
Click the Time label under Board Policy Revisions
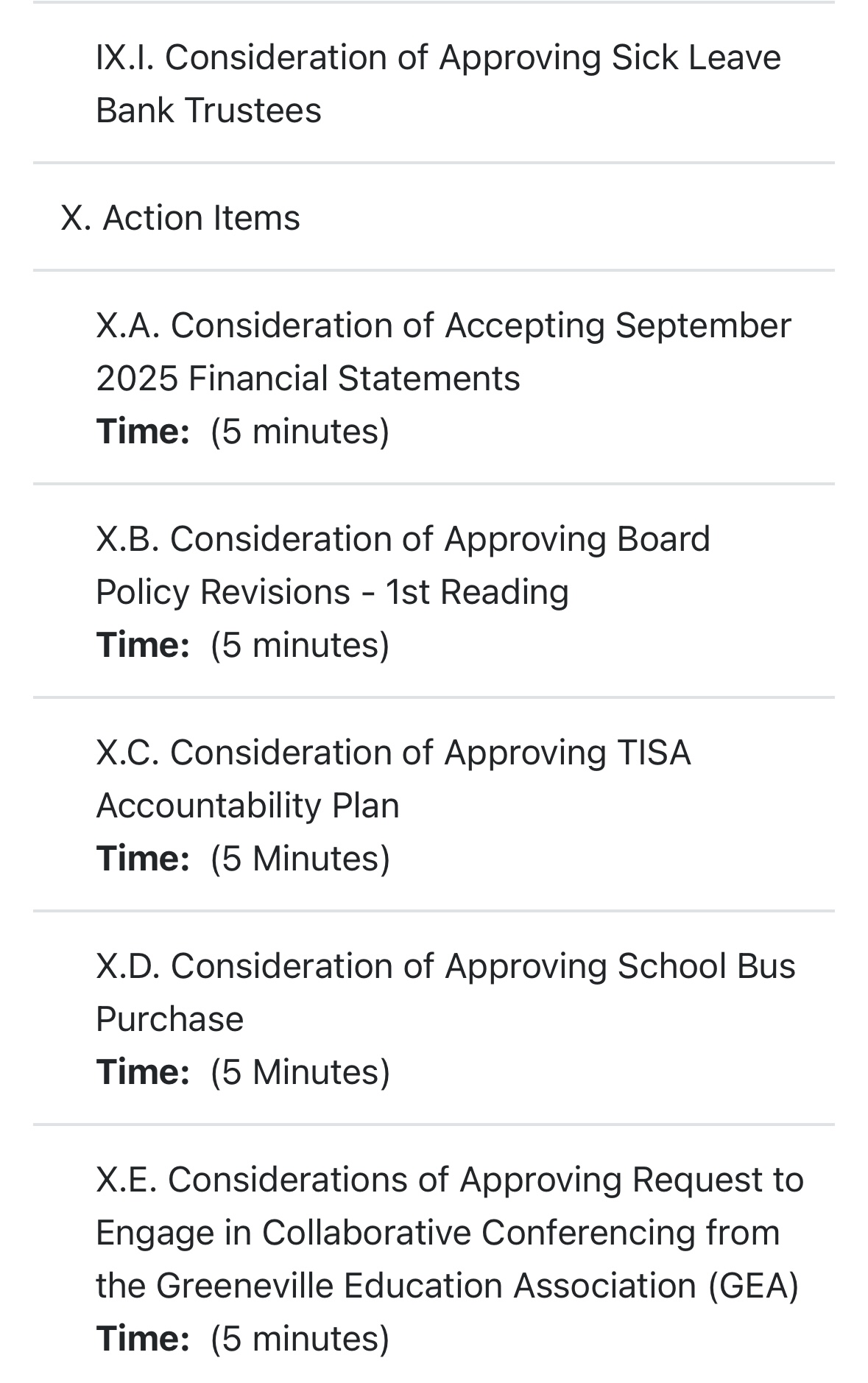tap(143, 644)
